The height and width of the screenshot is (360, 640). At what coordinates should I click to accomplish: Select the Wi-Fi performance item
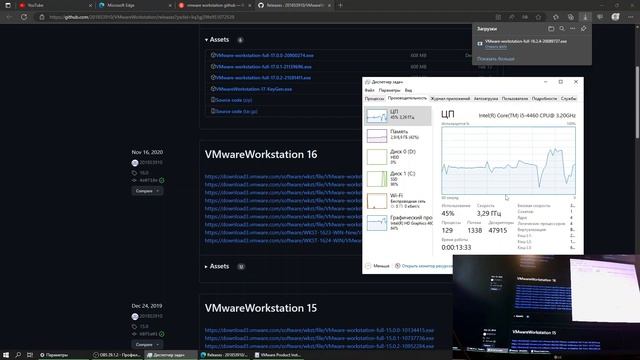398,201
